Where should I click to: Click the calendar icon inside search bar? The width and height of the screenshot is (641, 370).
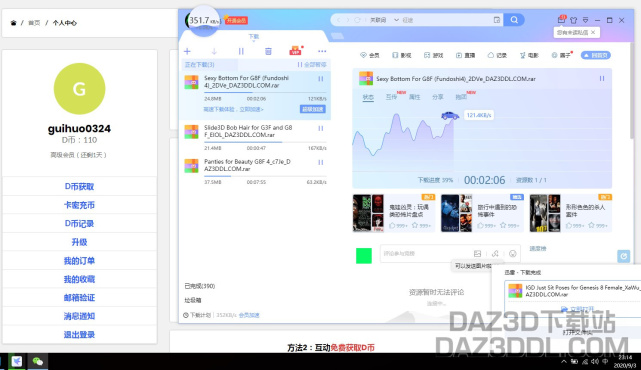pos(497,20)
